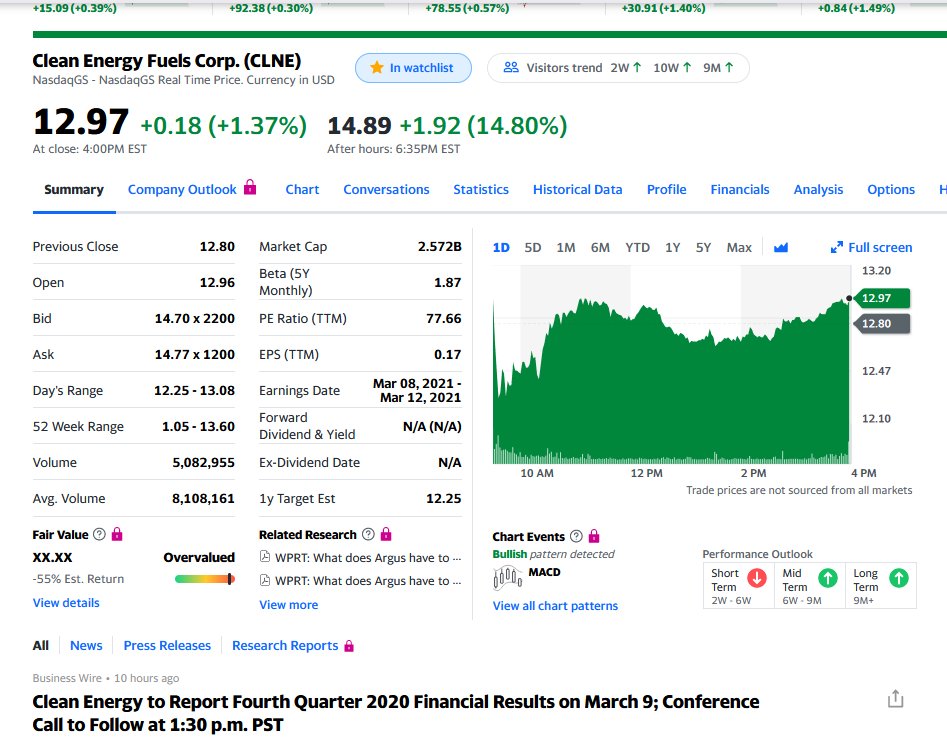The width and height of the screenshot is (947, 743).
Task: Click the 12.97 current price chart label
Action: [881, 298]
